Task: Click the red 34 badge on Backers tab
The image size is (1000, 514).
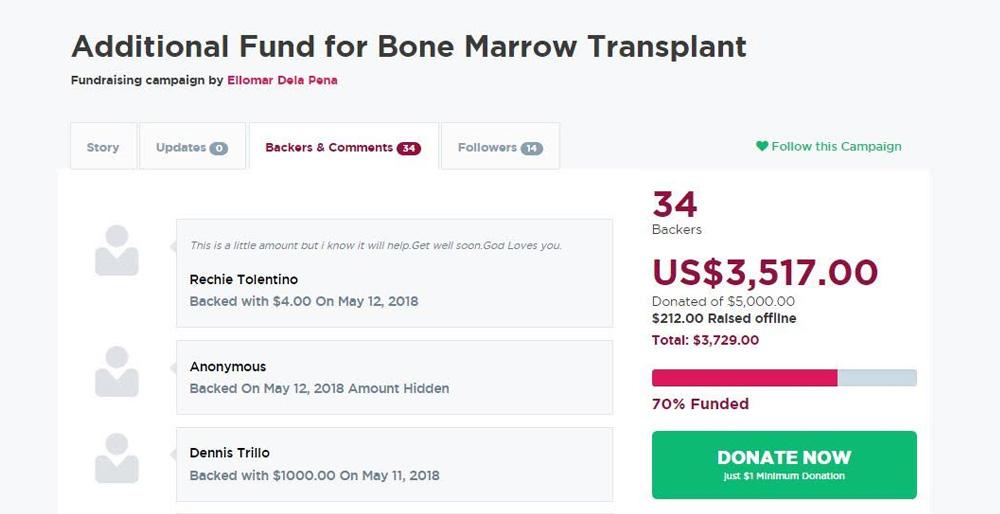Action: pyautogui.click(x=408, y=148)
